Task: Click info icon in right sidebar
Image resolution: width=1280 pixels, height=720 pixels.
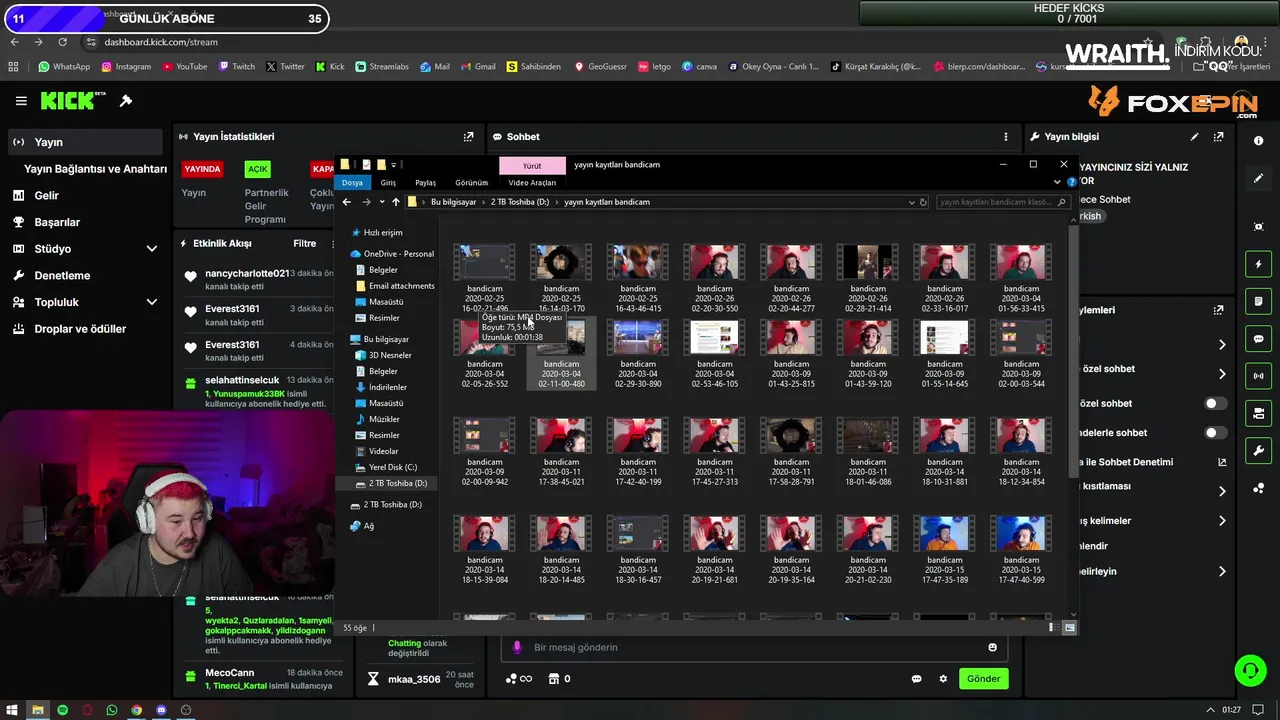Action: (1259, 142)
